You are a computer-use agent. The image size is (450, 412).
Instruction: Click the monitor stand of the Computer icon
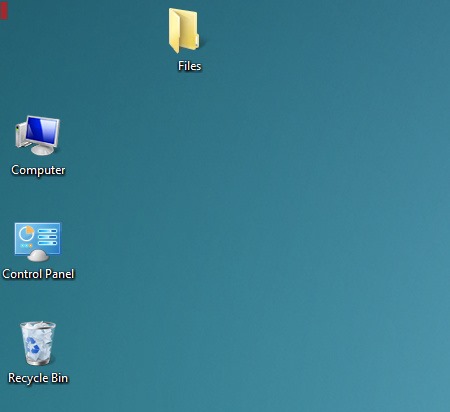point(42,150)
